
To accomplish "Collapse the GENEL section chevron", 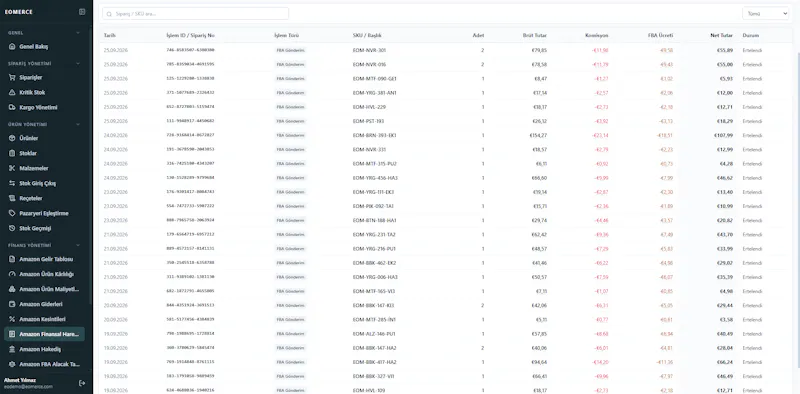I will pos(78,33).
